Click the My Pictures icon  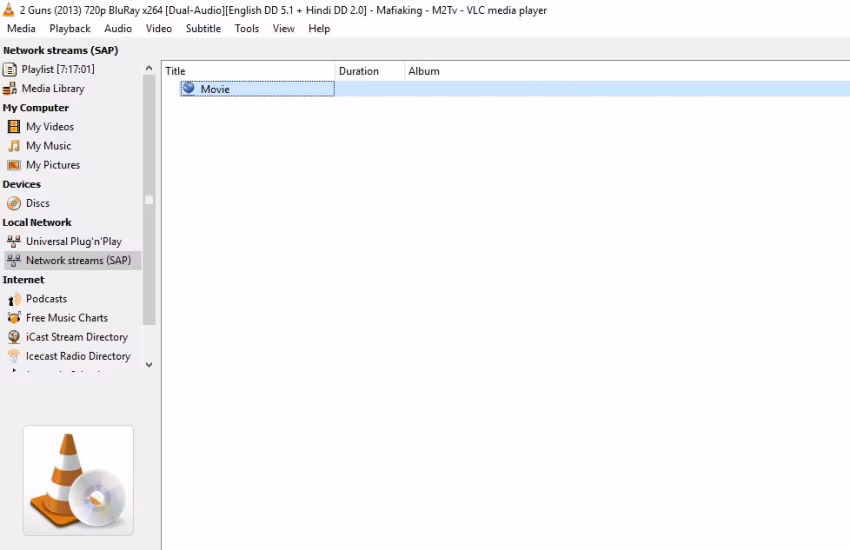(14, 165)
